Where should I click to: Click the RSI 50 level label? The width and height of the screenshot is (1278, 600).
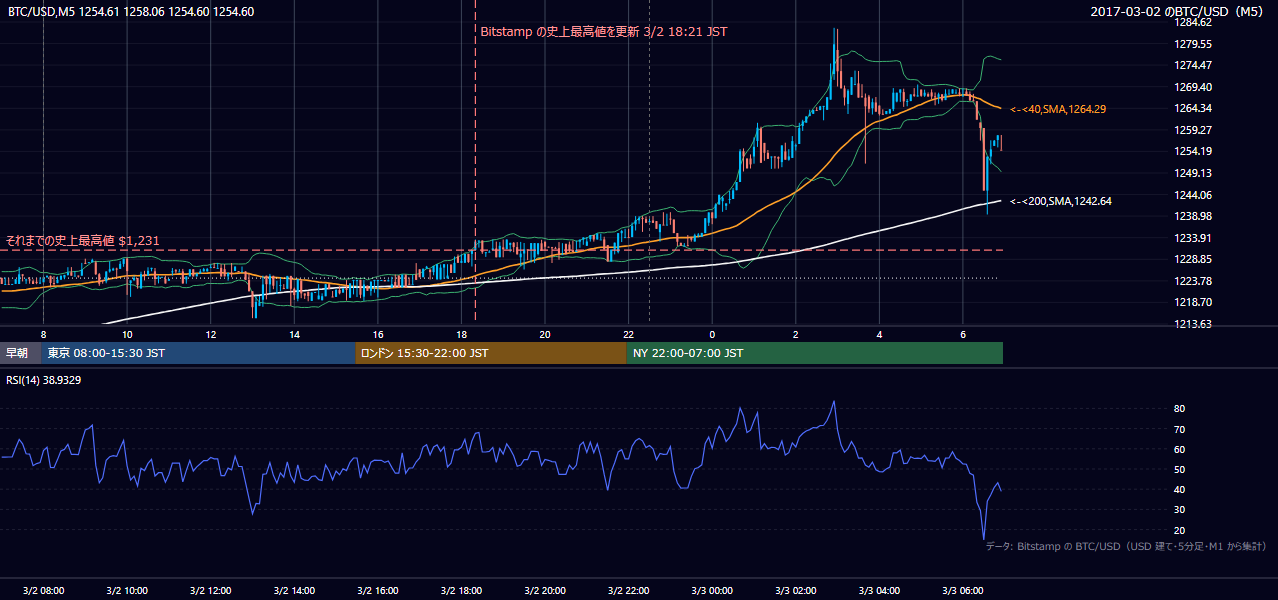coord(1180,469)
